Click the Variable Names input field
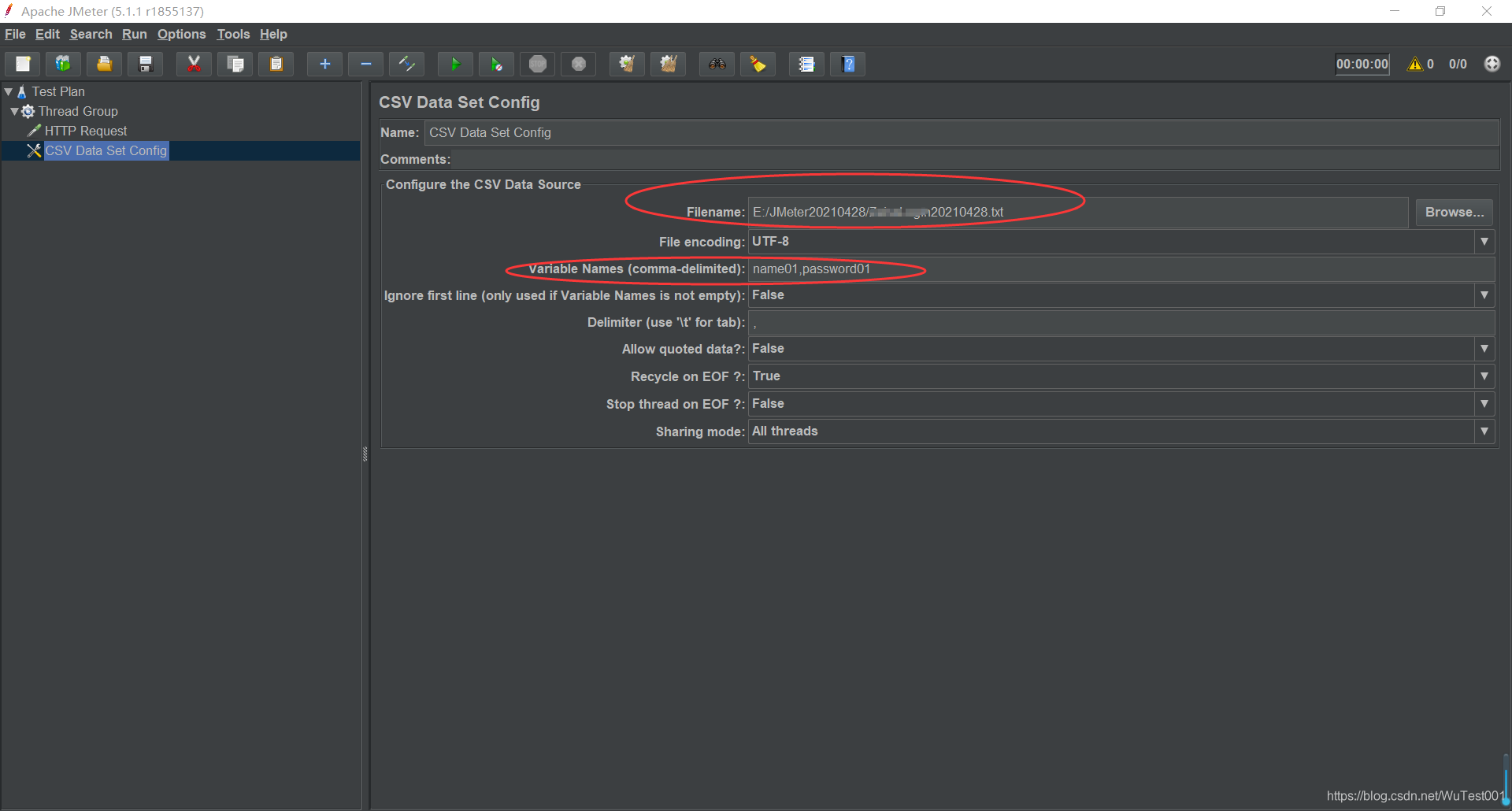 (x=1121, y=269)
